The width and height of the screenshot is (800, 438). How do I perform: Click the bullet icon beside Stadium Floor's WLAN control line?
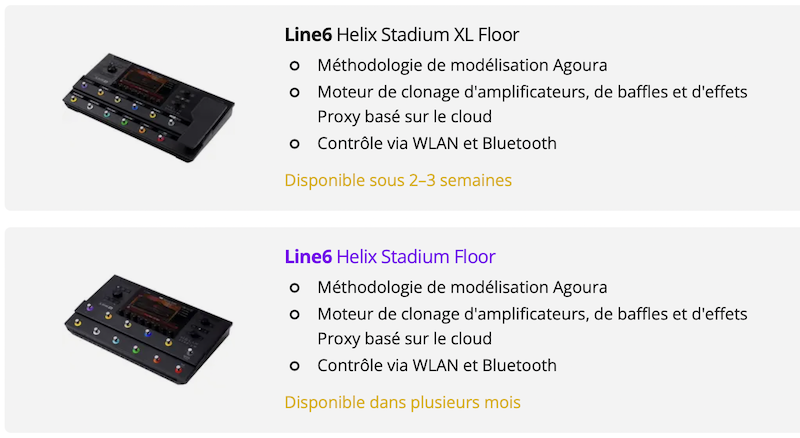294,366
